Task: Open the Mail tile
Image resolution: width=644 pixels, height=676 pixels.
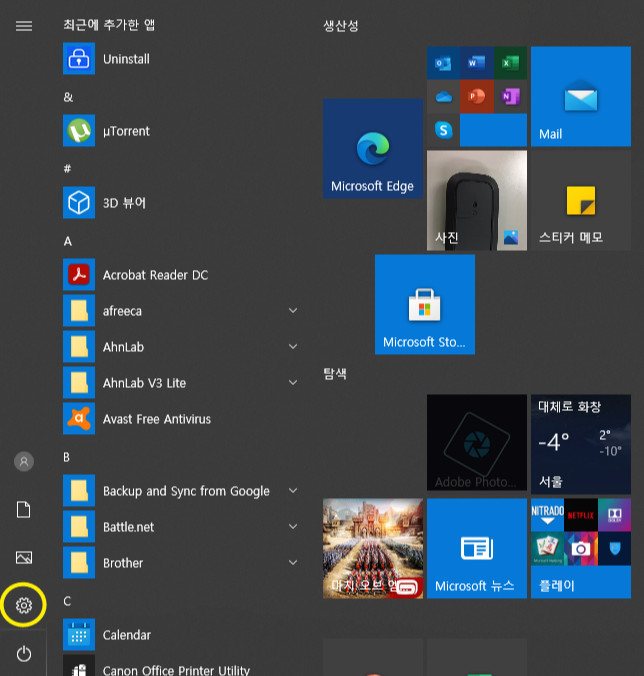Action: pyautogui.click(x=581, y=96)
